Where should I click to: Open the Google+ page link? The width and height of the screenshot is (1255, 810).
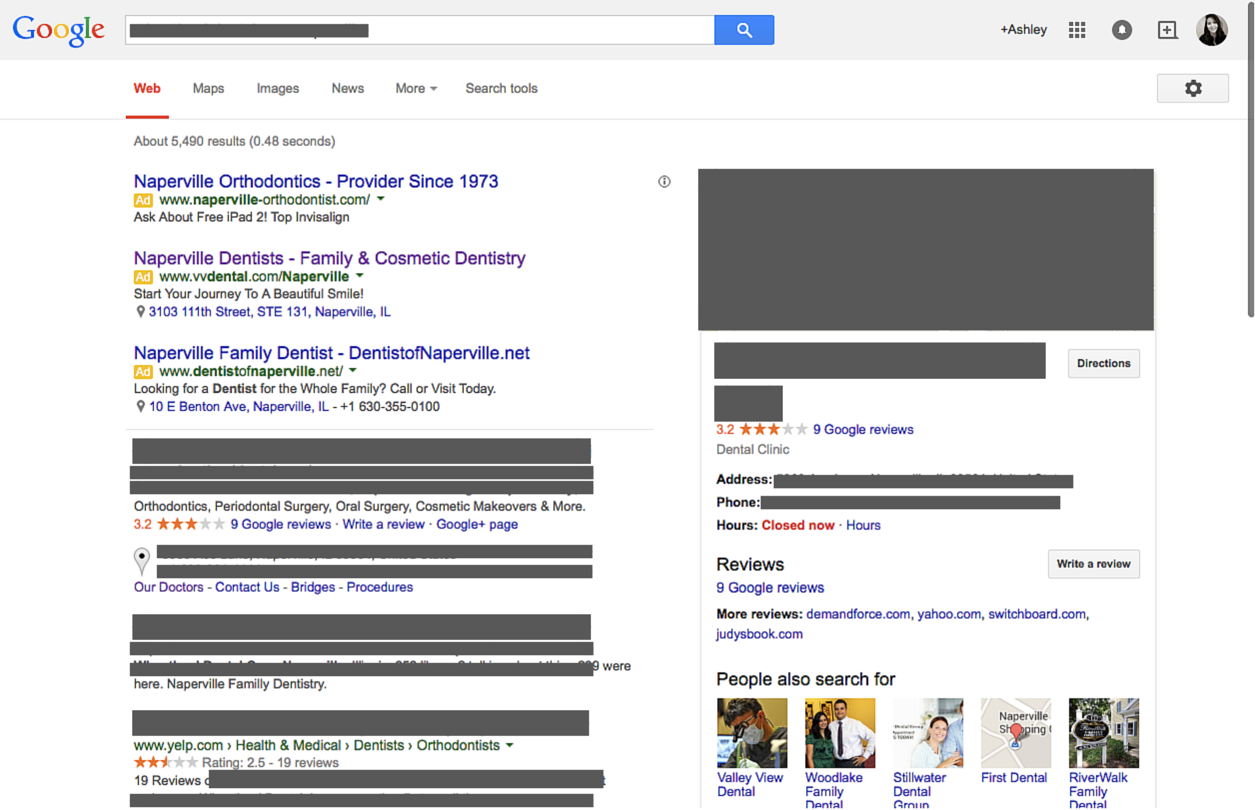click(477, 524)
